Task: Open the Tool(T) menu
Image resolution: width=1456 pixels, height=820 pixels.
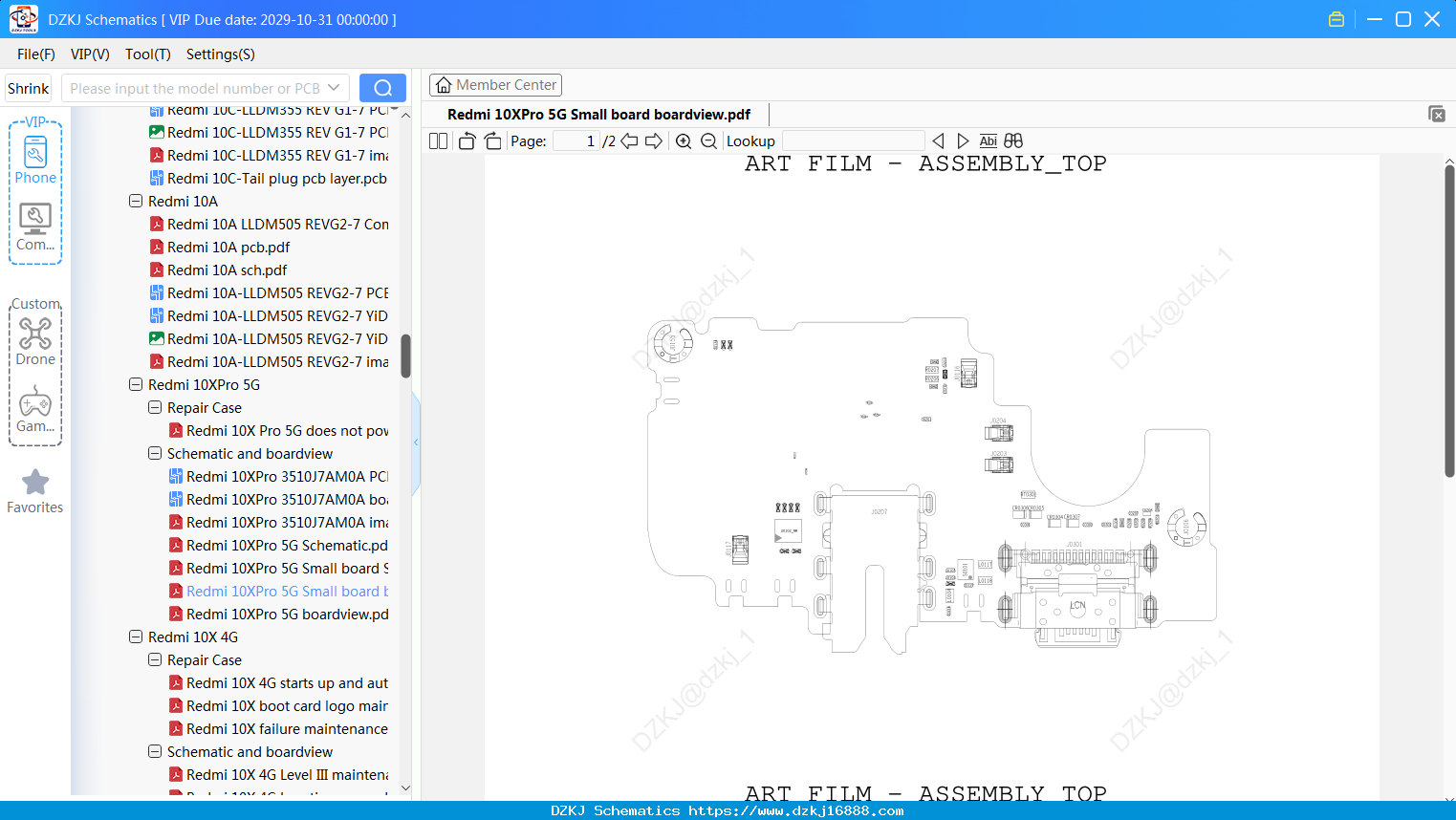Action: (x=148, y=54)
